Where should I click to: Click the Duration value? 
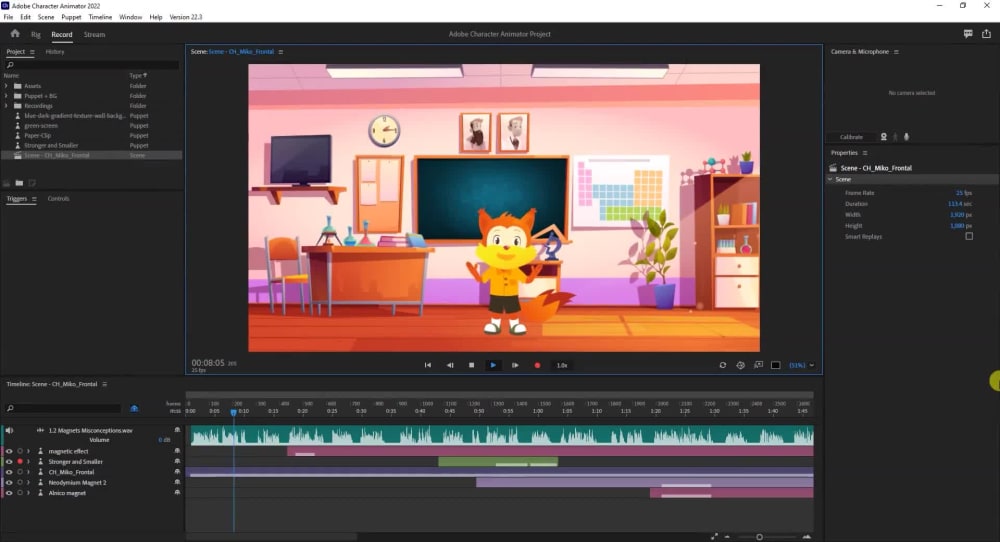(x=960, y=204)
